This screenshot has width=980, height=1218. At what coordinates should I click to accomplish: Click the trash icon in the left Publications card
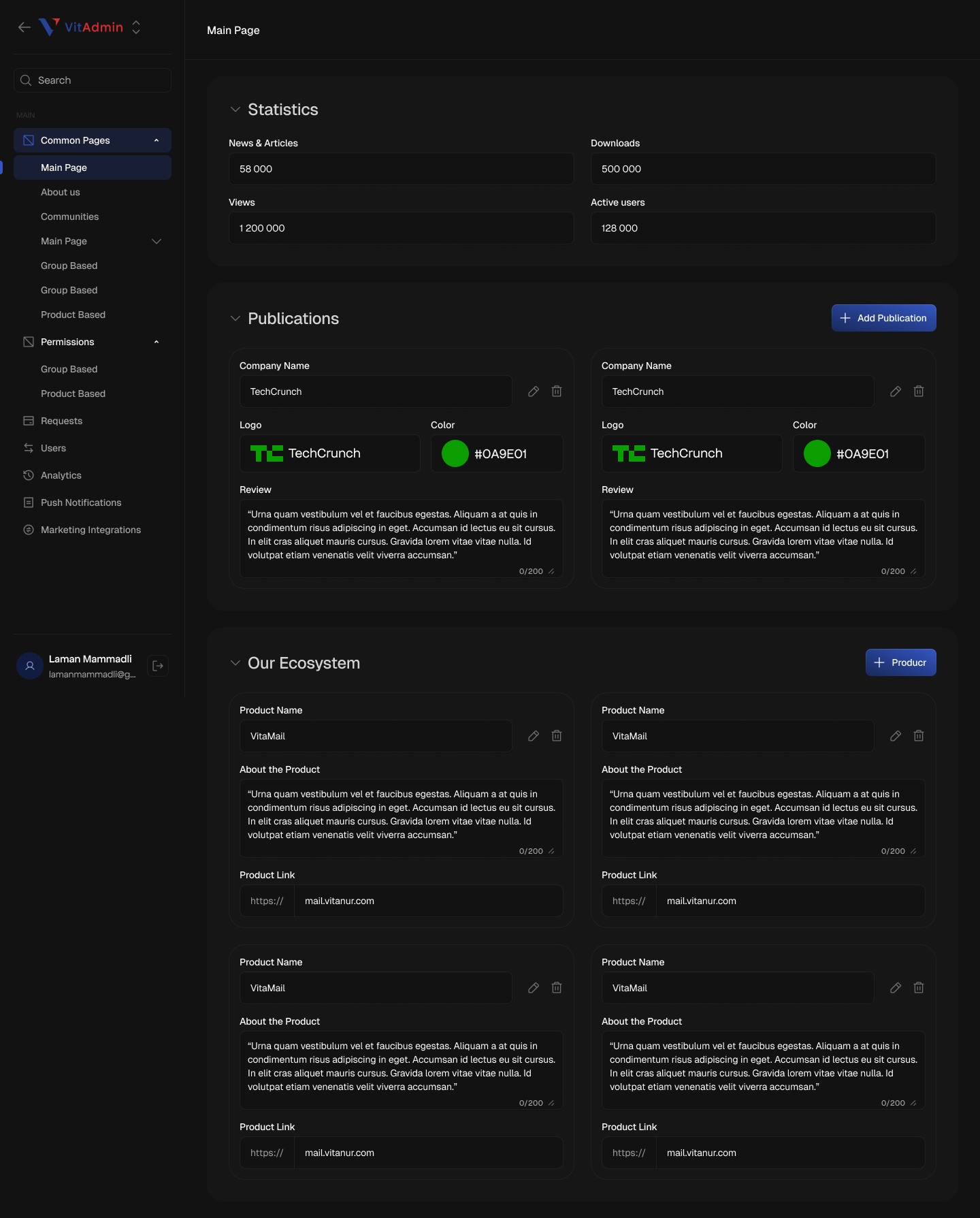[x=557, y=391]
